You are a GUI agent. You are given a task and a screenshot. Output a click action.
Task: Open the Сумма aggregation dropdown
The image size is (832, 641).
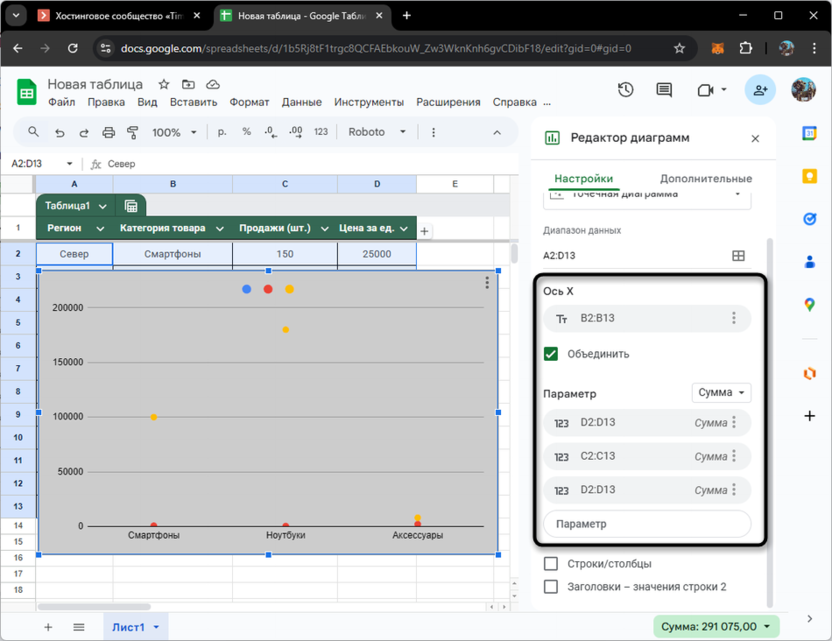point(721,393)
